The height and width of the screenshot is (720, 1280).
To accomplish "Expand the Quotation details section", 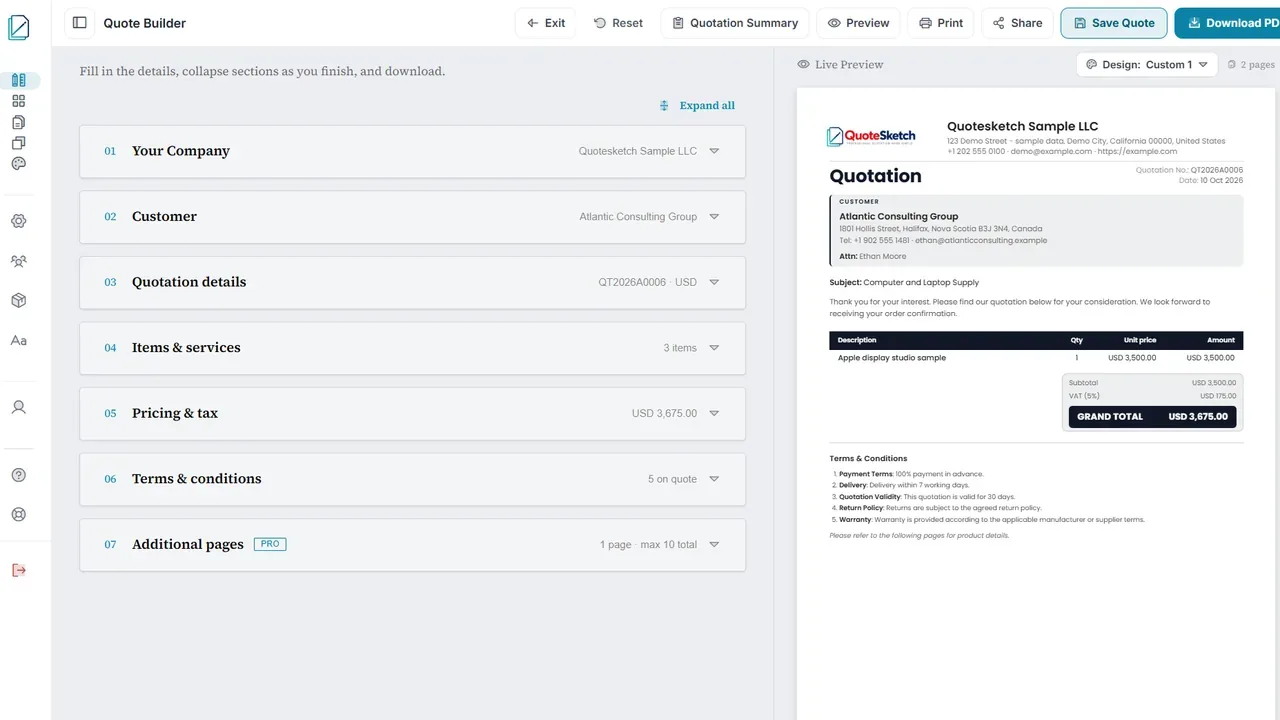I will pyautogui.click(x=412, y=282).
